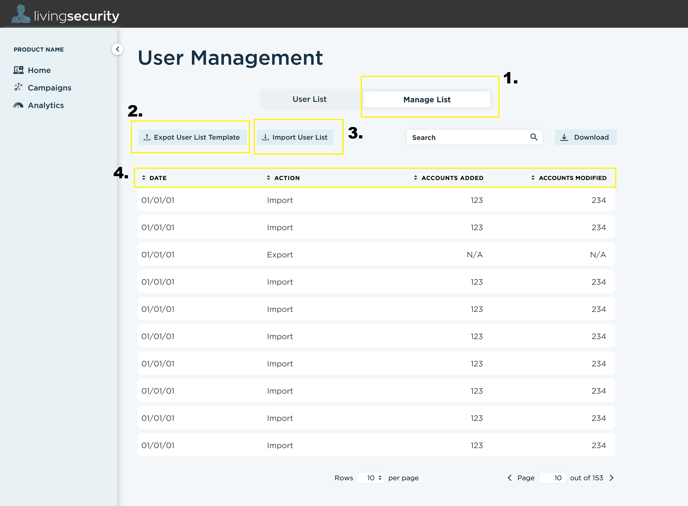The width and height of the screenshot is (688, 506).
Task: Sort the table by Action column
Action: (283, 178)
